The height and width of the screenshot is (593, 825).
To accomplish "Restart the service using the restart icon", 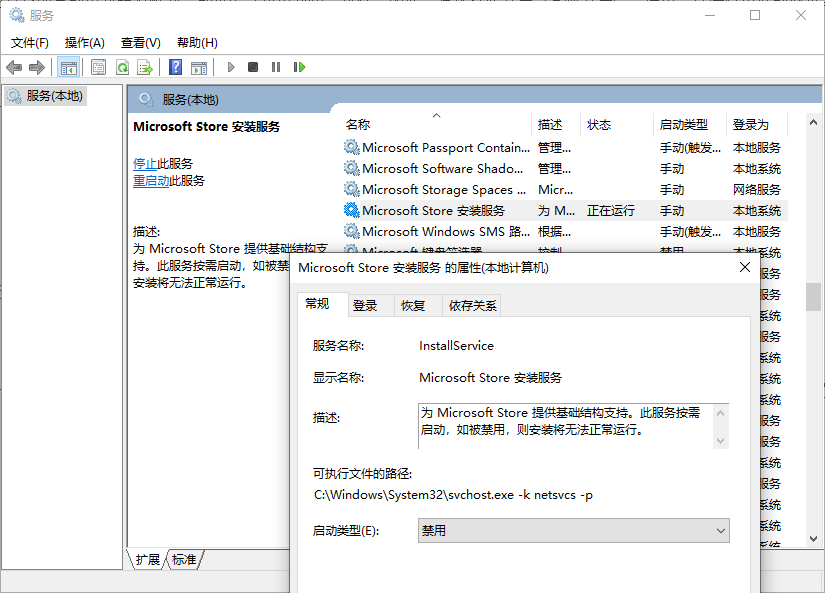I will pyautogui.click(x=298, y=67).
